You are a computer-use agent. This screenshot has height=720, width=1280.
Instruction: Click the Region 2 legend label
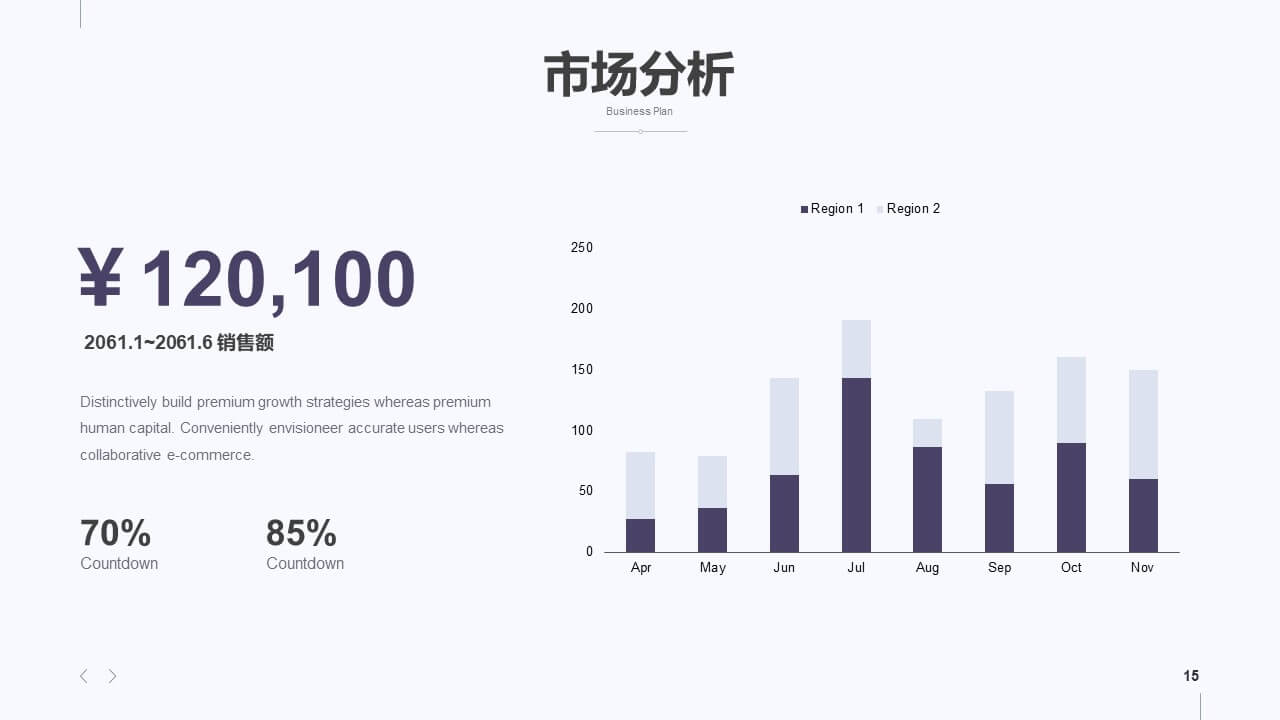(913, 209)
